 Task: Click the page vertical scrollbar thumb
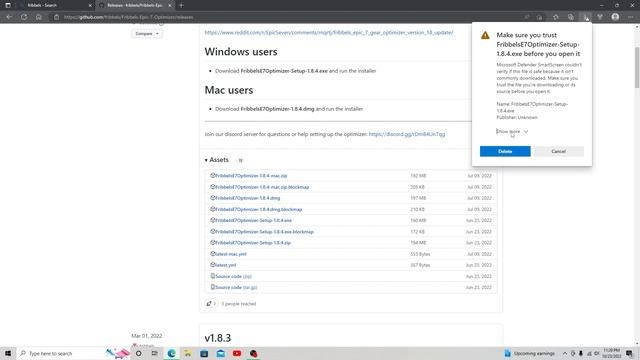[637, 67]
